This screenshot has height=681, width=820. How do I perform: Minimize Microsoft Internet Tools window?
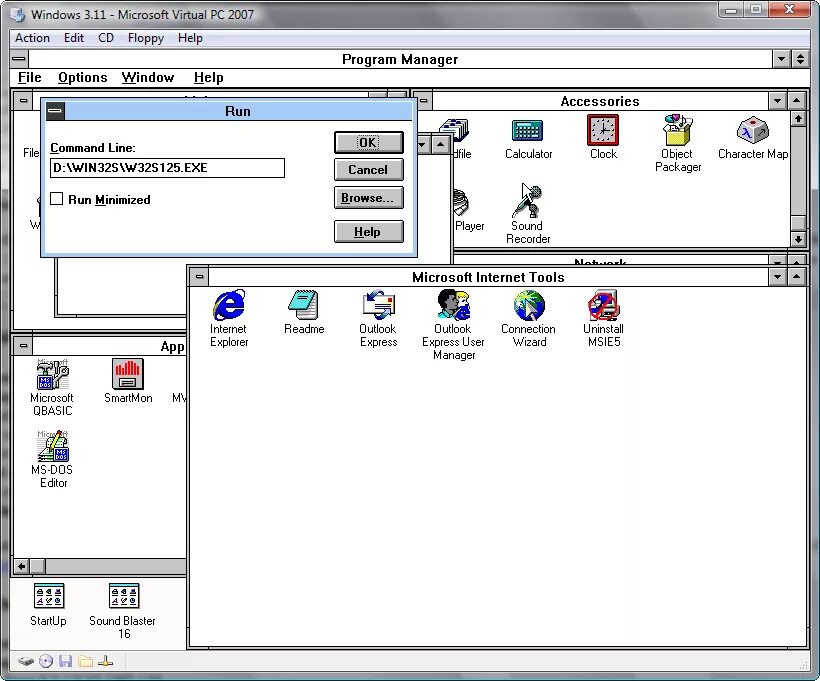pos(778,277)
